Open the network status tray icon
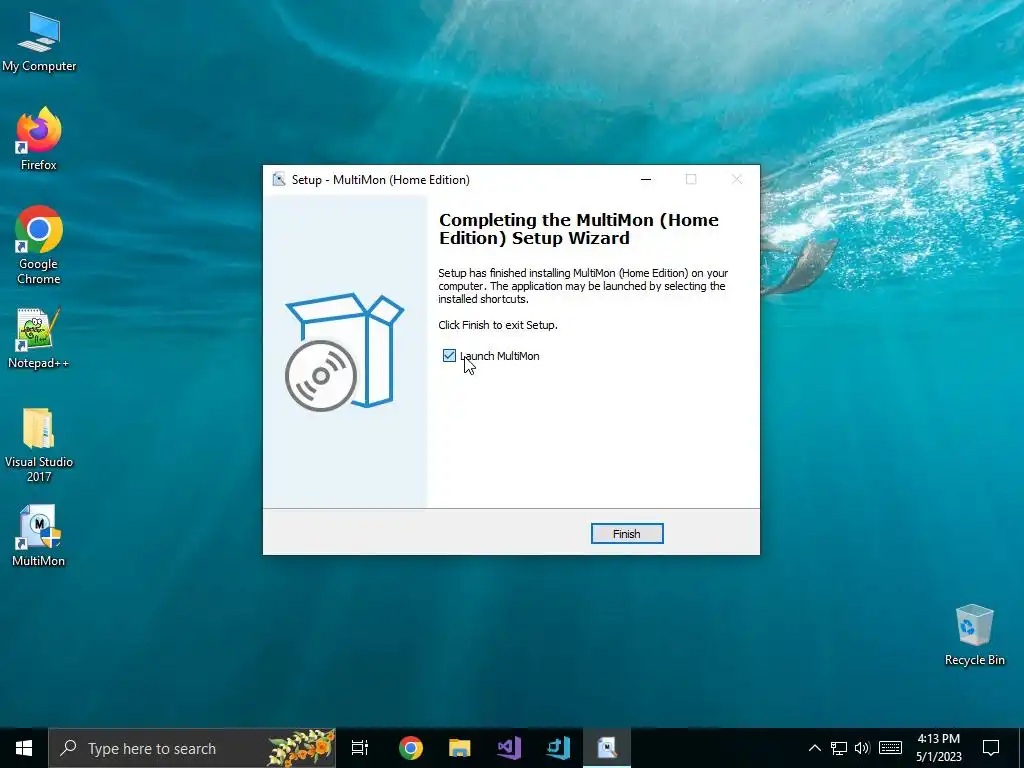 tap(839, 748)
